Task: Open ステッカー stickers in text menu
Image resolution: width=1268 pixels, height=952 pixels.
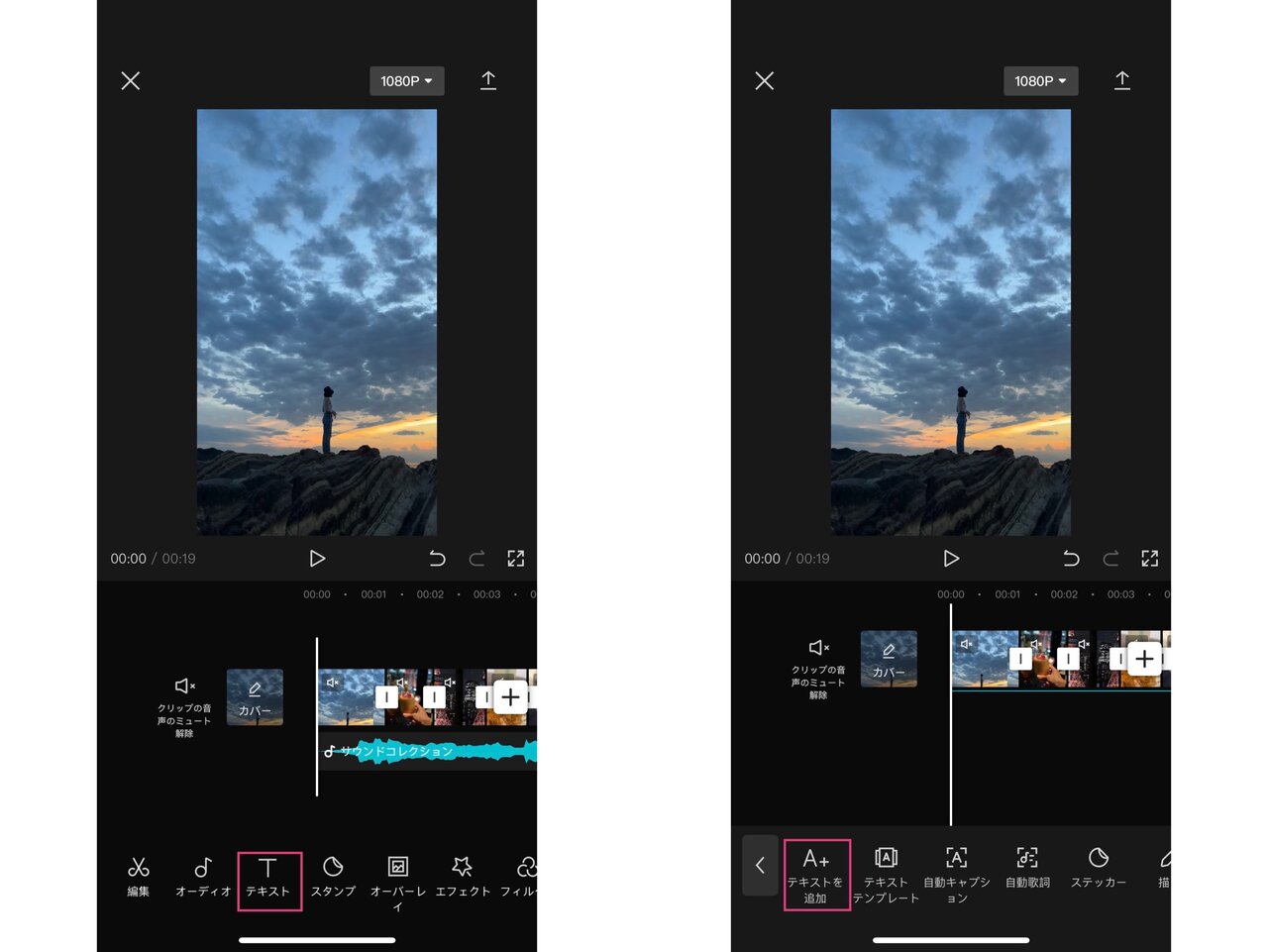Action: tap(1099, 868)
